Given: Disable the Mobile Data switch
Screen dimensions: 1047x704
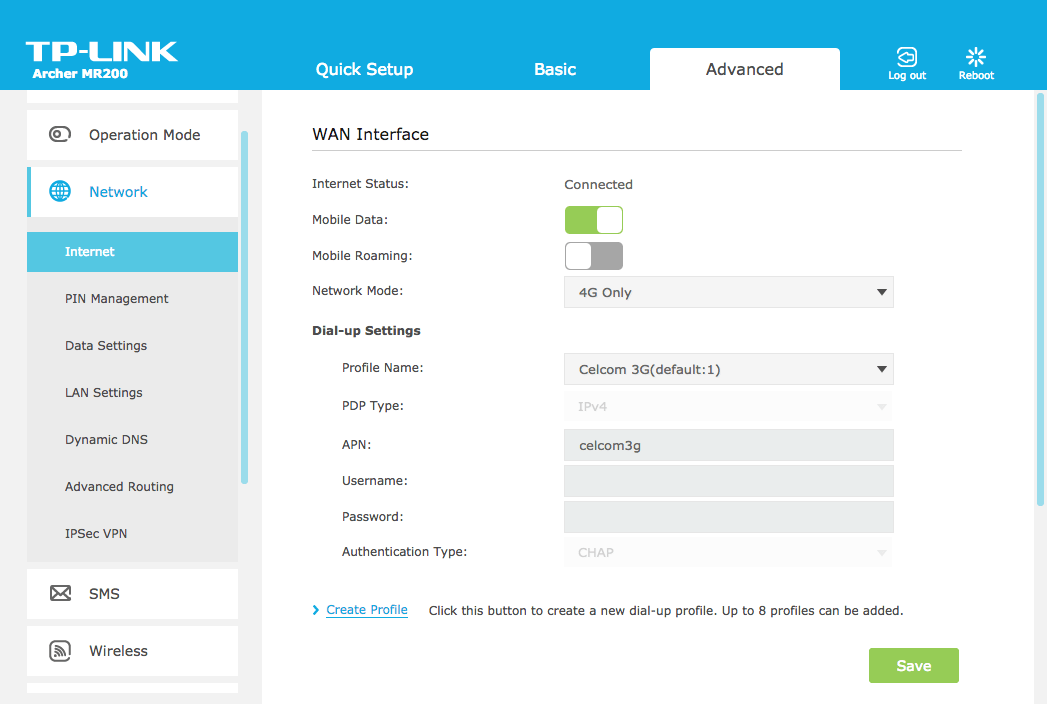Looking at the screenshot, I should click(594, 220).
